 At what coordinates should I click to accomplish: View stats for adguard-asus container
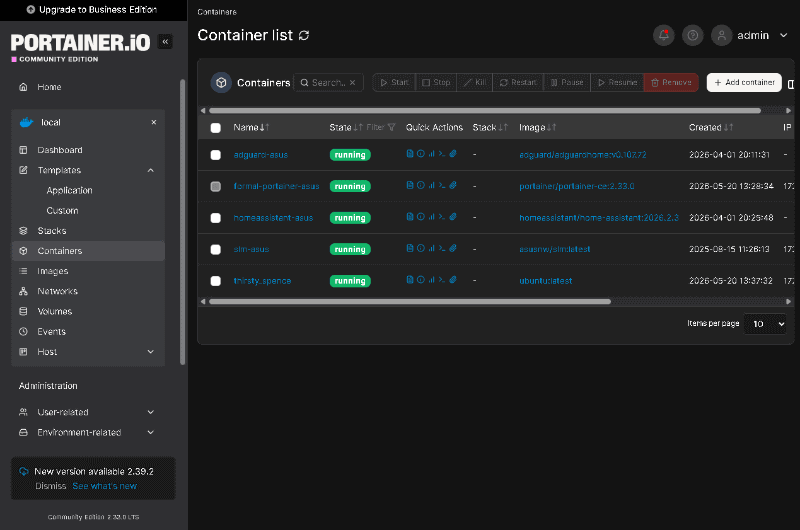coord(432,154)
